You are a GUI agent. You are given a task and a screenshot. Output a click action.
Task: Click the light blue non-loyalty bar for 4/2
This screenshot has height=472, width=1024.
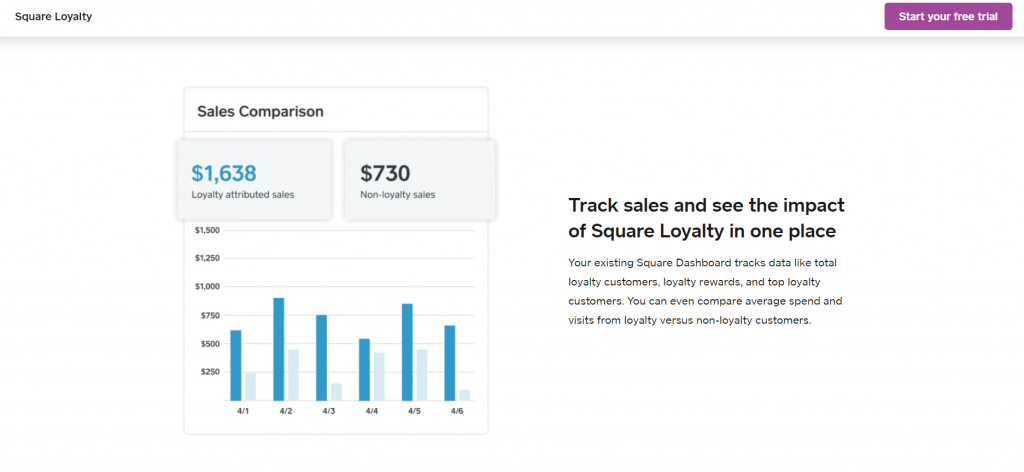point(293,375)
